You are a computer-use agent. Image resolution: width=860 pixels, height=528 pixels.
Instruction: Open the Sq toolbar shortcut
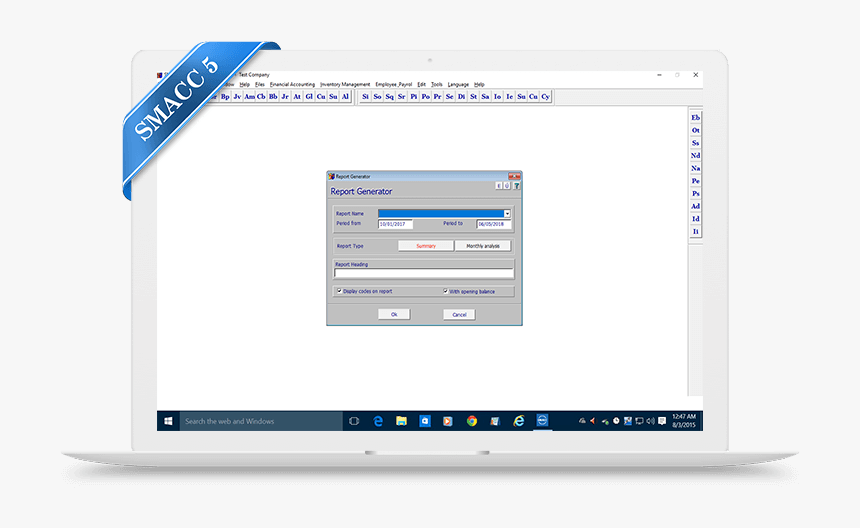pos(389,96)
